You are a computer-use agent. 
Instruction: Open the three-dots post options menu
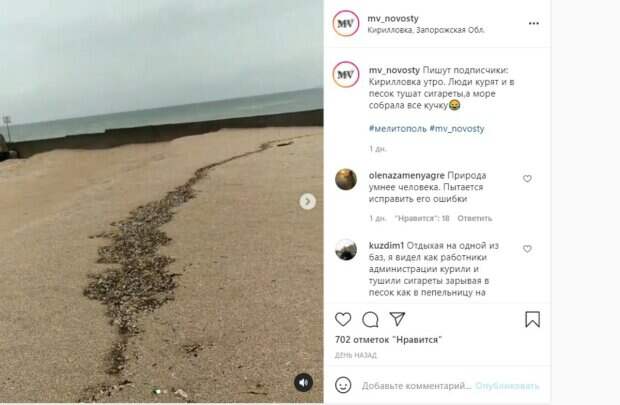point(534,23)
